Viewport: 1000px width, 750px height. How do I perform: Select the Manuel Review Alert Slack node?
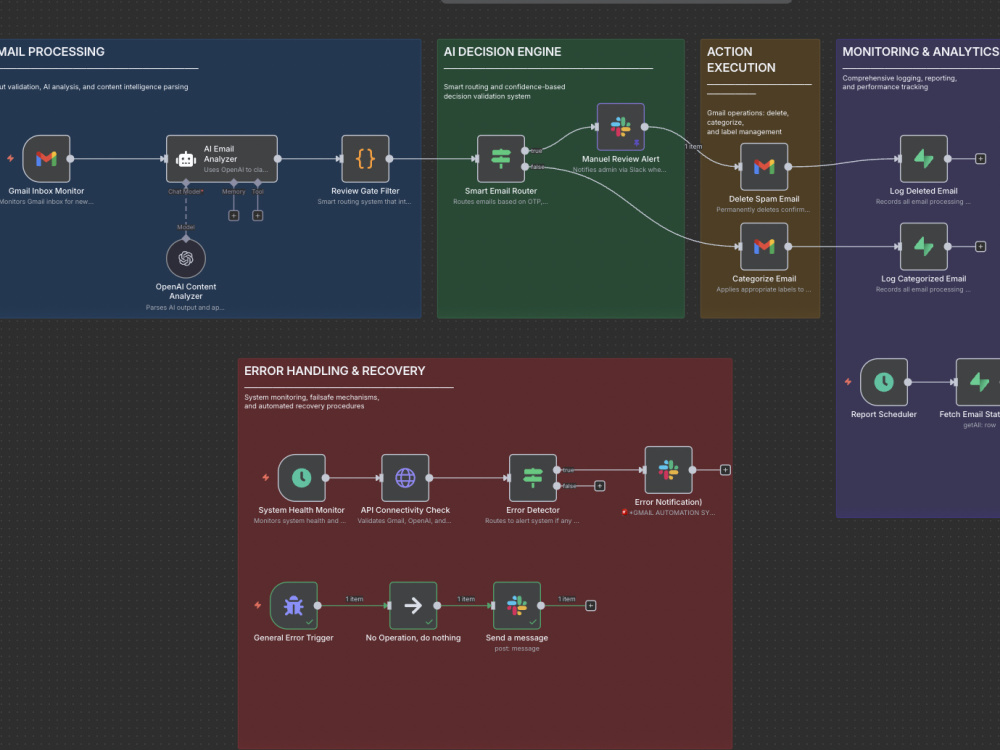coord(621,127)
